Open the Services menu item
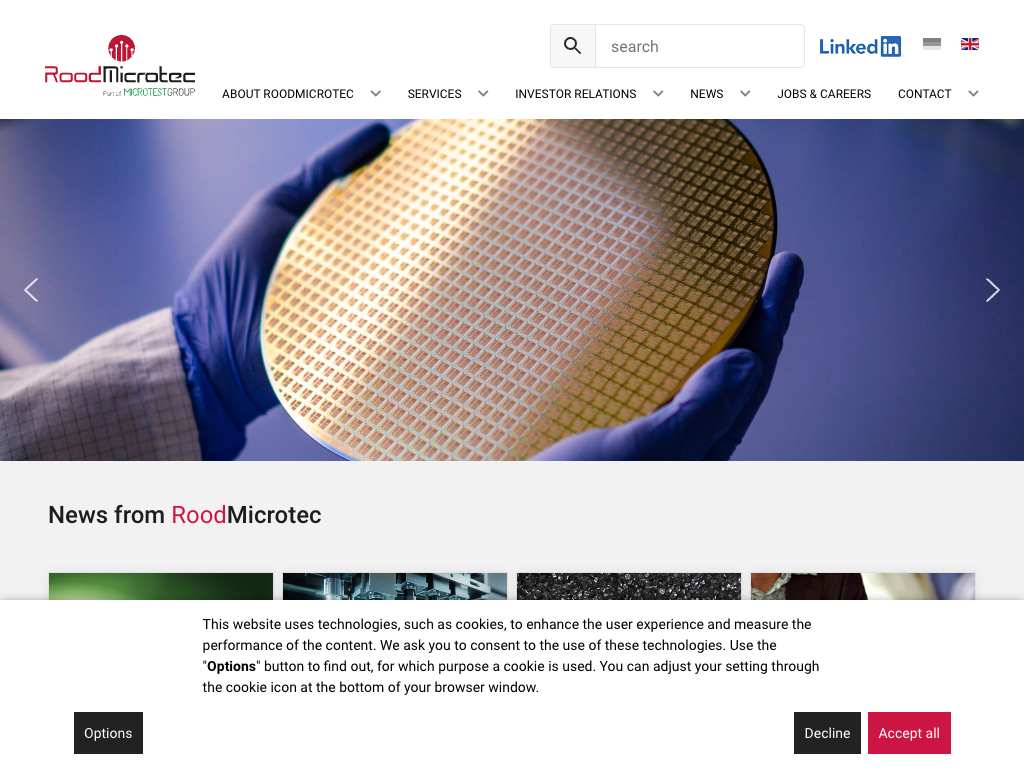The height and width of the screenshot is (768, 1024). pos(434,94)
